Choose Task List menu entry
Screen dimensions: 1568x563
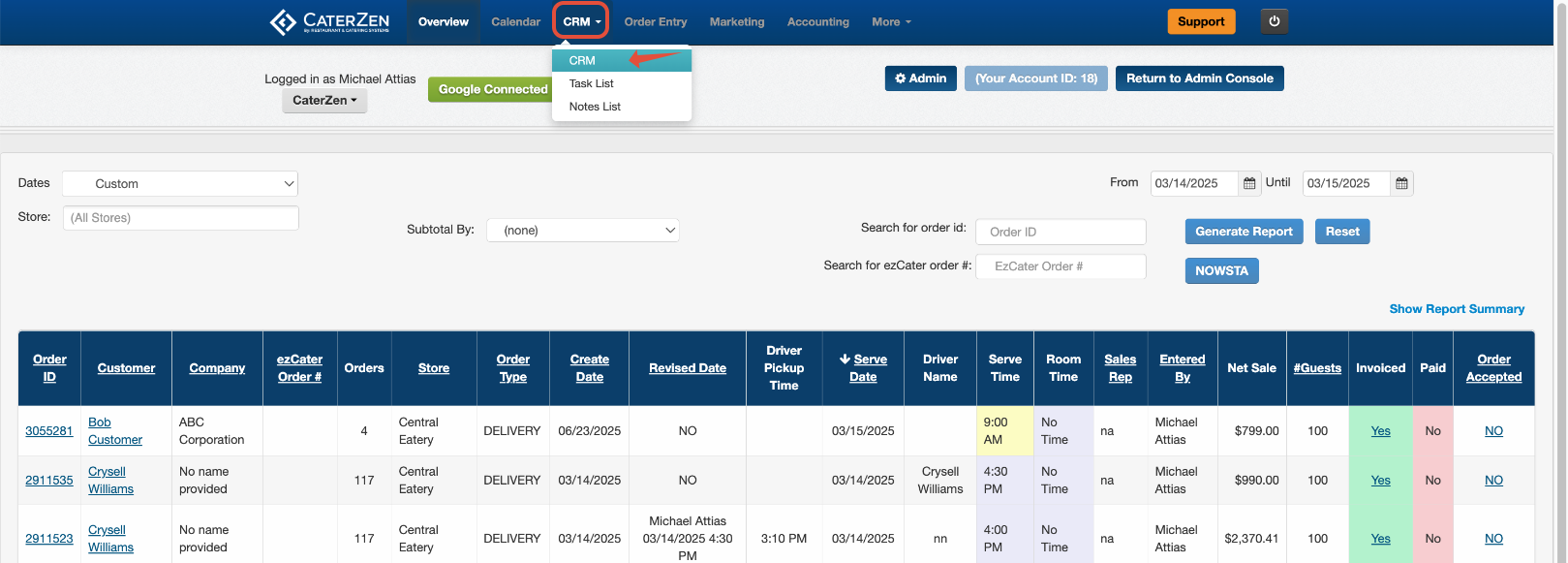tap(622, 83)
